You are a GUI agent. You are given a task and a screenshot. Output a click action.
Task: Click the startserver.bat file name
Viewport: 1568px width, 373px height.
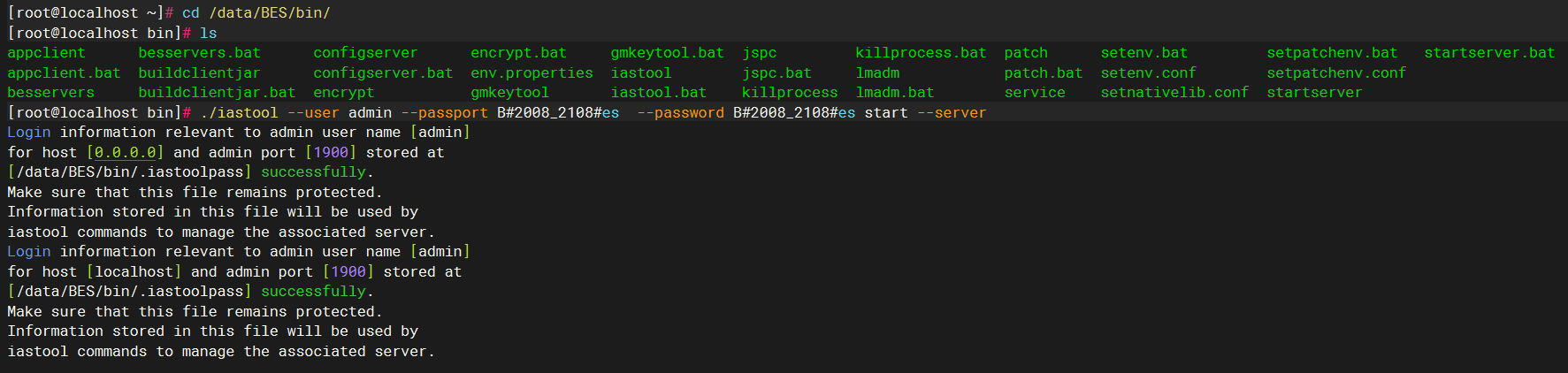click(1489, 53)
